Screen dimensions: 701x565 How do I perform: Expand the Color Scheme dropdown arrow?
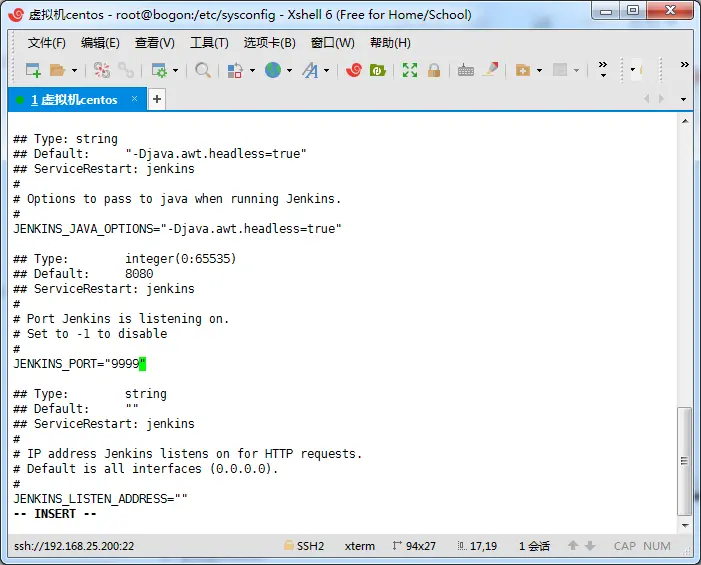(x=252, y=70)
